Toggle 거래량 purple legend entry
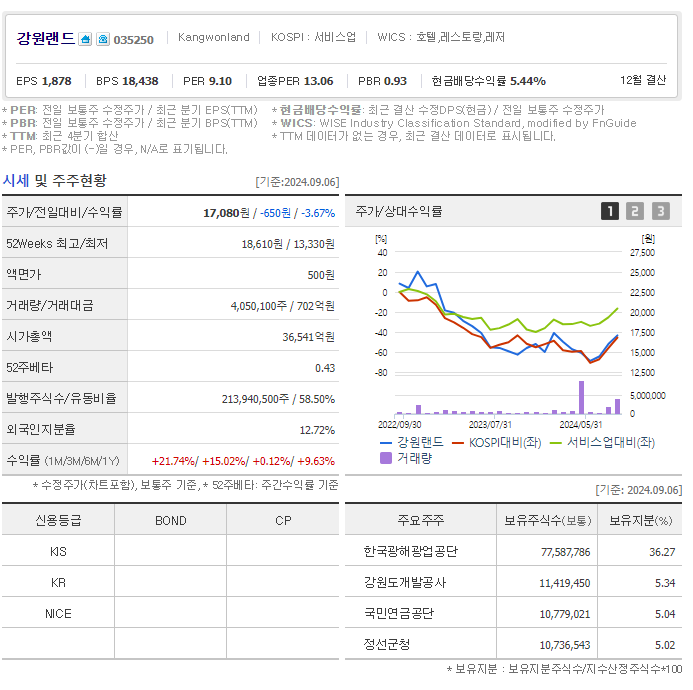The image size is (693, 690). [406, 458]
